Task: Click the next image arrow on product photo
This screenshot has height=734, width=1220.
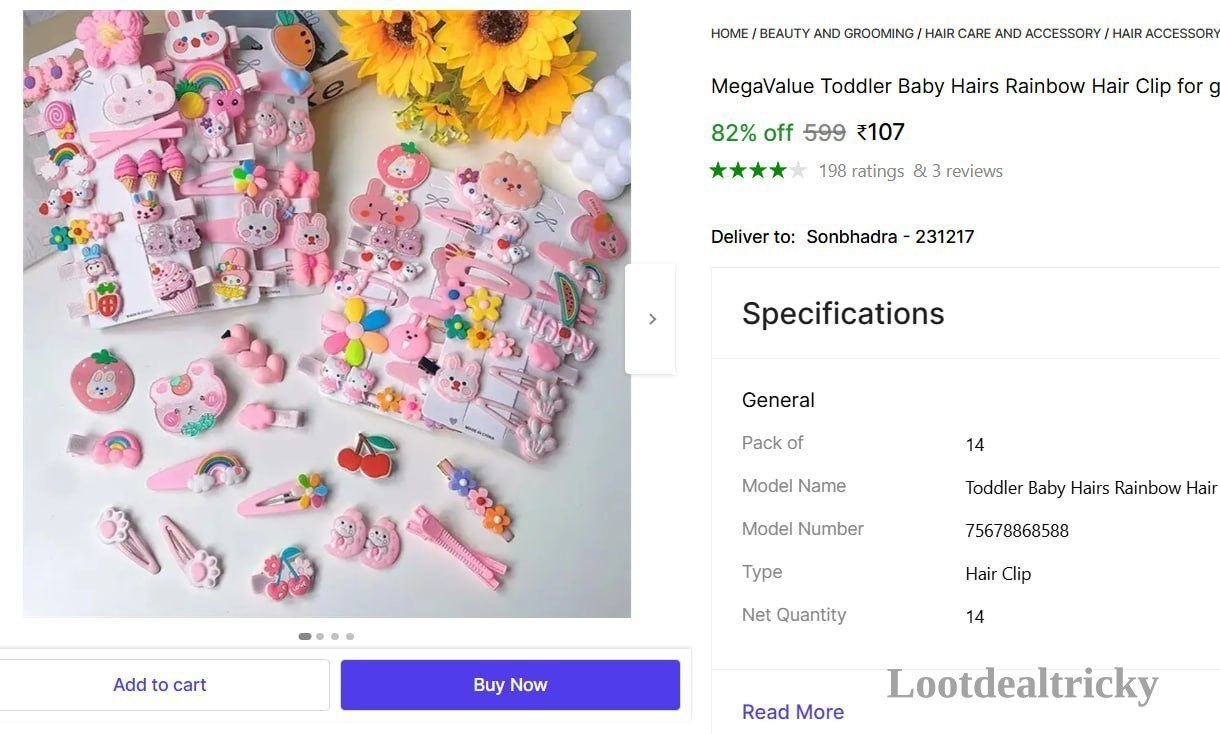Action: pos(651,319)
